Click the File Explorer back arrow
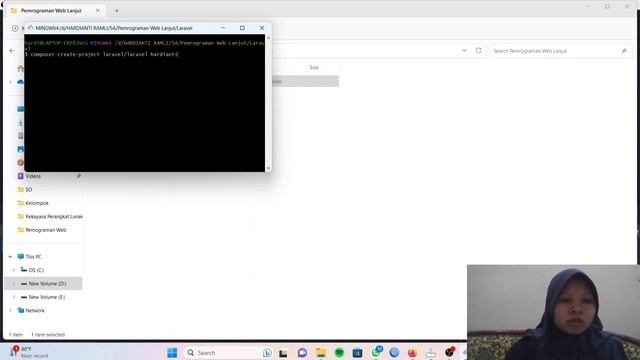 (x=12, y=51)
